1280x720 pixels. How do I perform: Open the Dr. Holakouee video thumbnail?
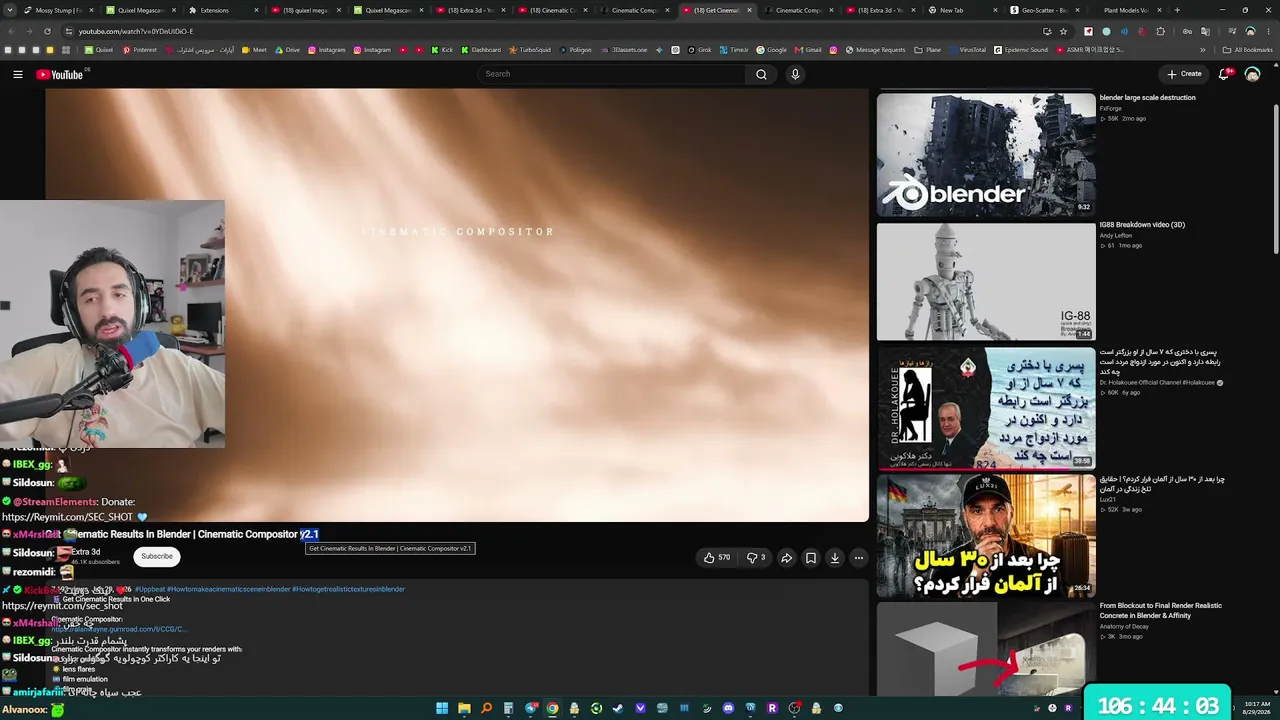pyautogui.click(x=986, y=408)
